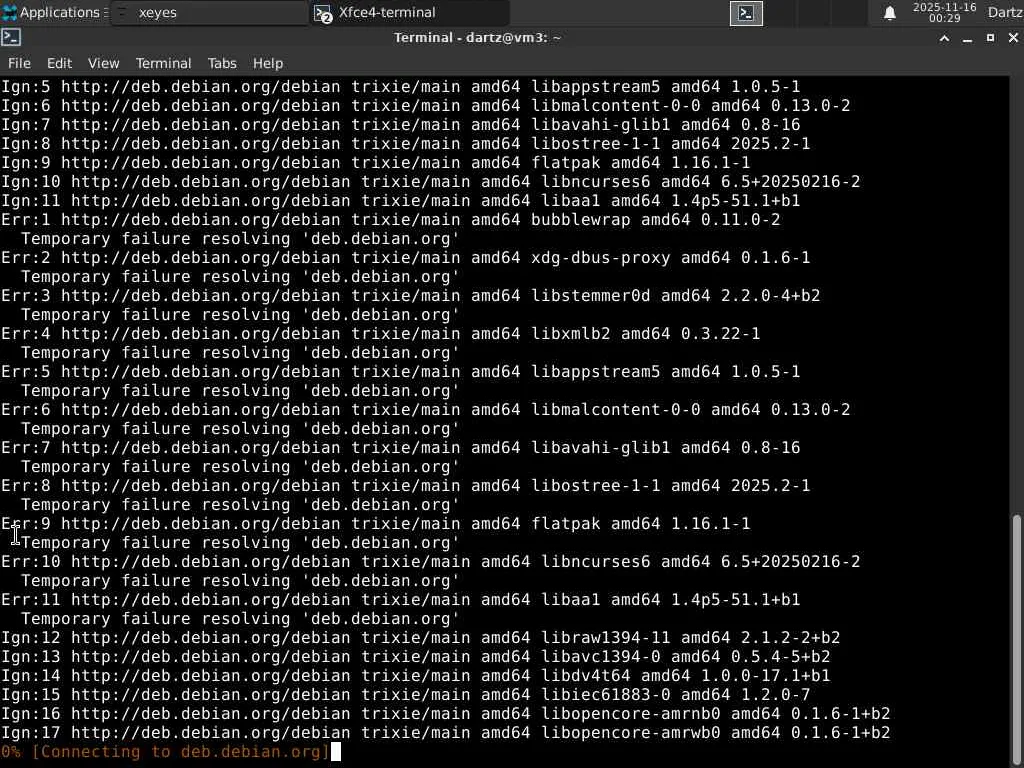The width and height of the screenshot is (1024, 768).
Task: Click the 'Ign:10' libncurses6 line
Action: click(x=431, y=181)
